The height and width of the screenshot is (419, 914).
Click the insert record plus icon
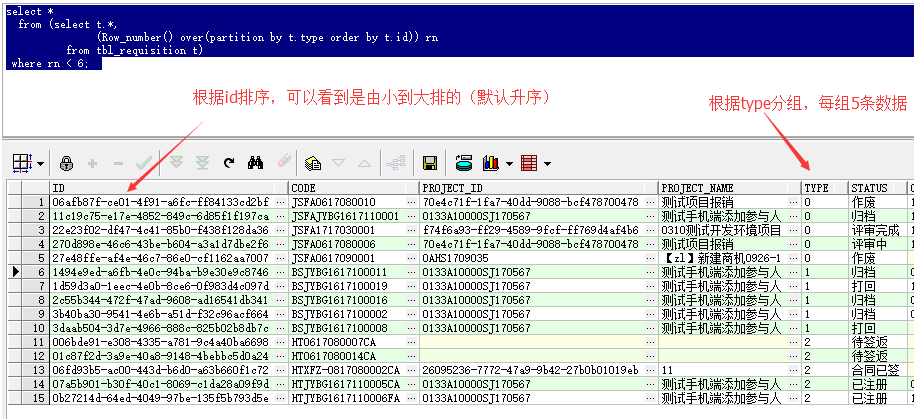pyautogui.click(x=93, y=163)
